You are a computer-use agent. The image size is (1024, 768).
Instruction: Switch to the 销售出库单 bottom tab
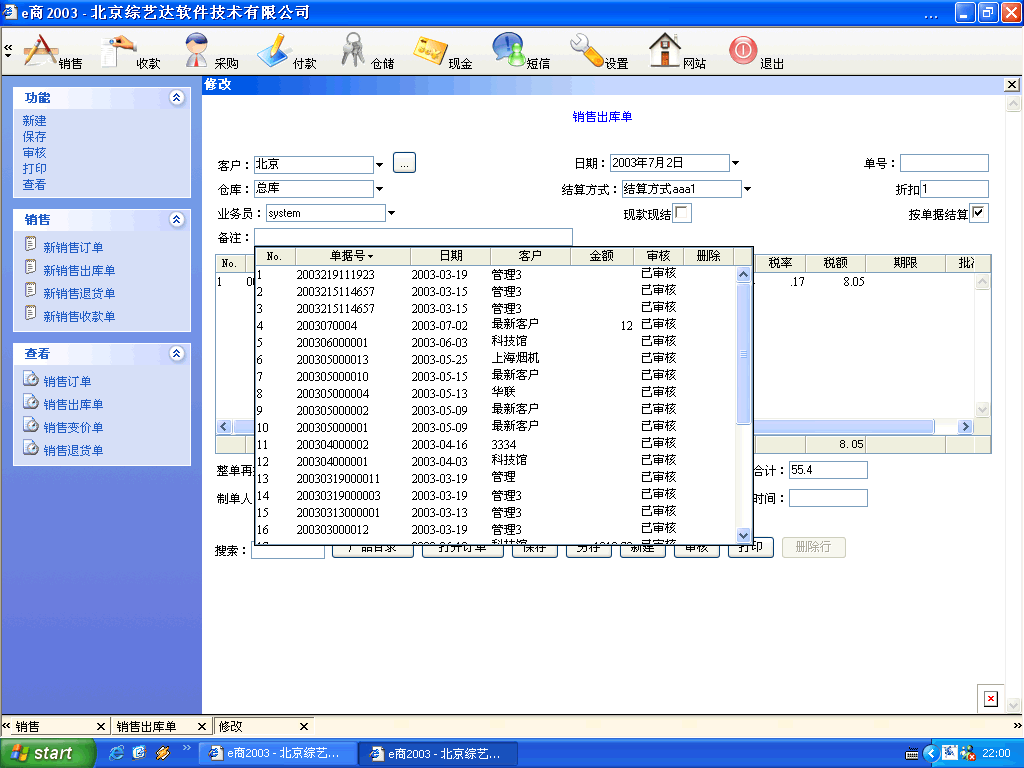[146, 727]
